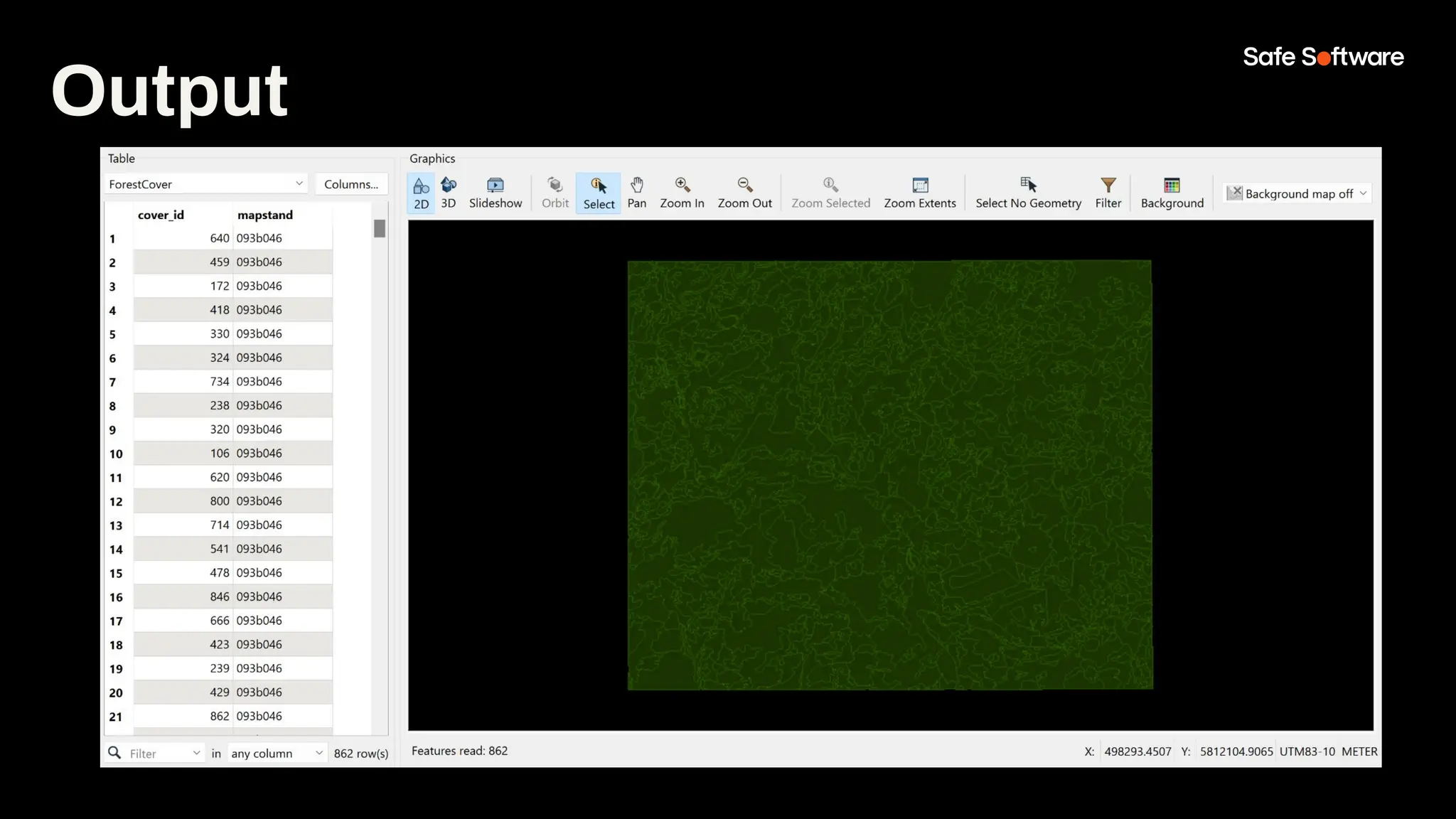Viewport: 1456px width, 819px height.
Task: Open the Background map off dropdown
Action: [x=1297, y=193]
